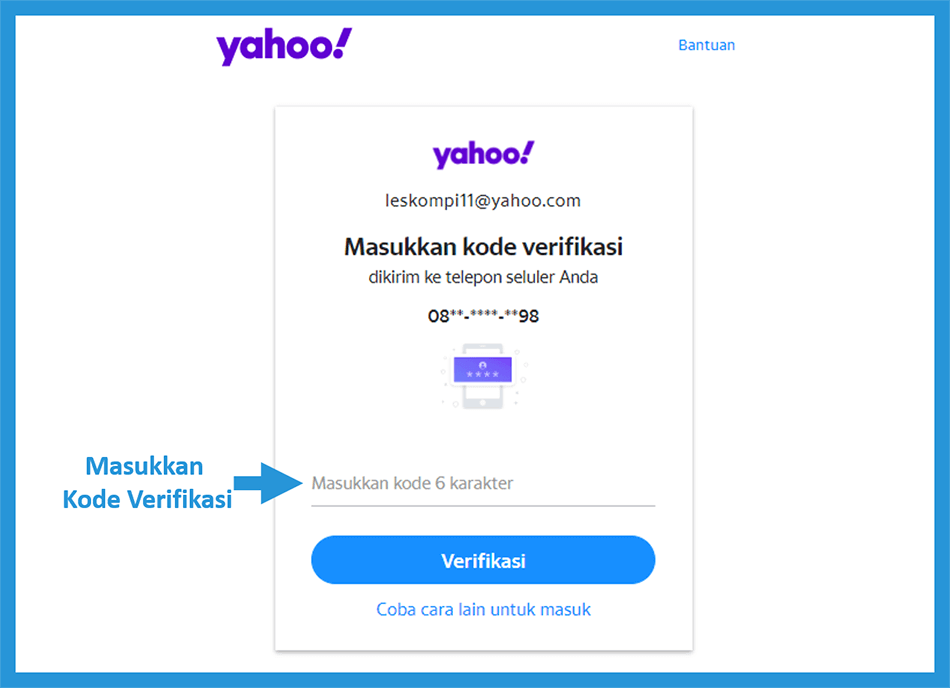Focus the 6-character code input field
Screen dimensions: 950x688
click(x=483, y=483)
